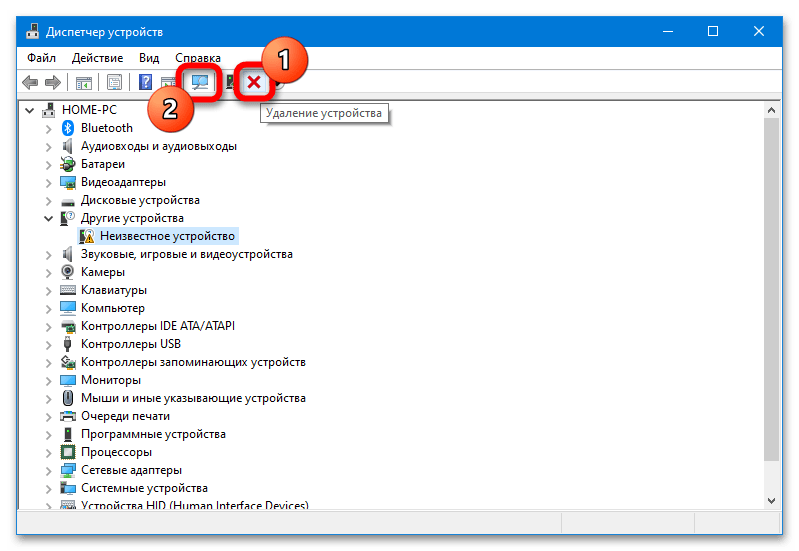The width and height of the screenshot is (799, 551).
Task: Expand the Компьютер category
Action: (48, 308)
